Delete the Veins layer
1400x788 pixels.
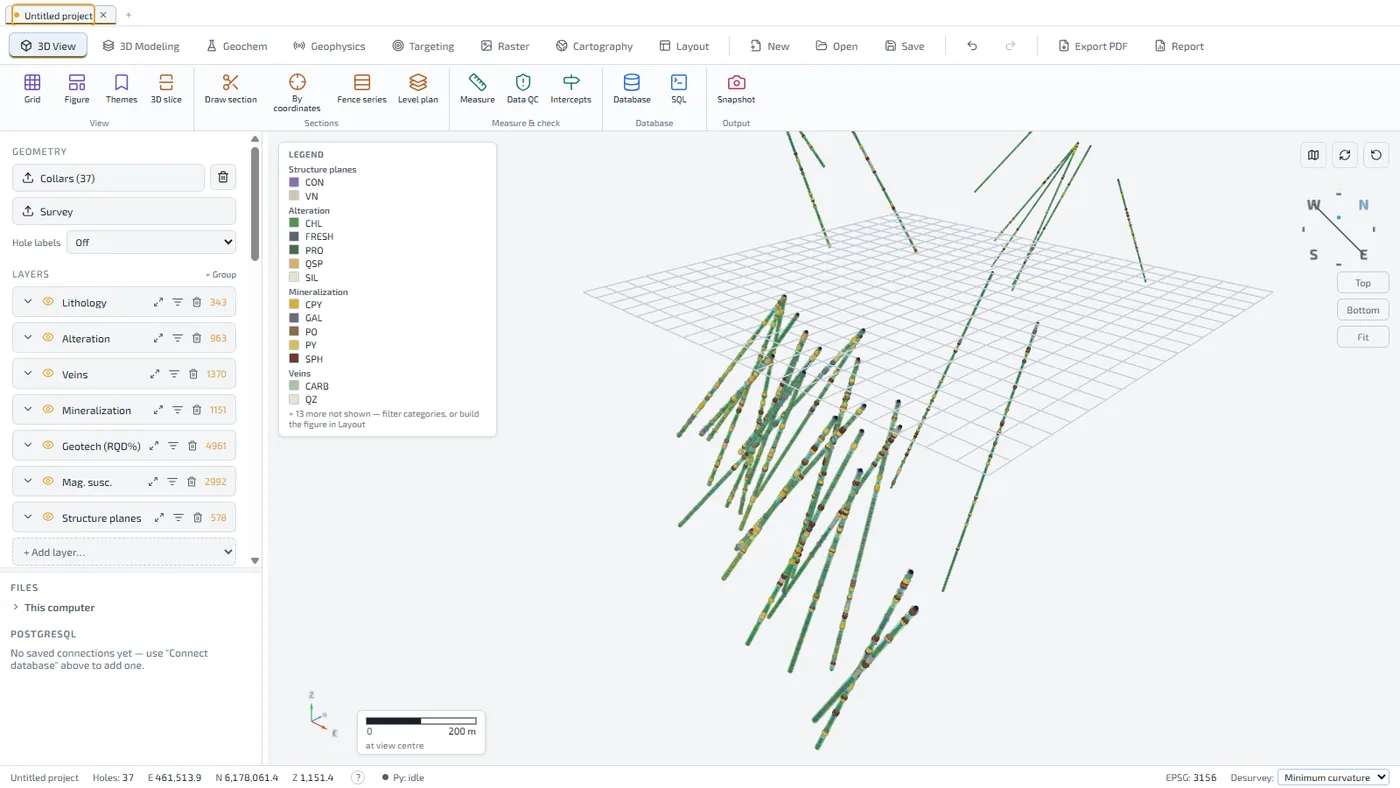(193, 374)
